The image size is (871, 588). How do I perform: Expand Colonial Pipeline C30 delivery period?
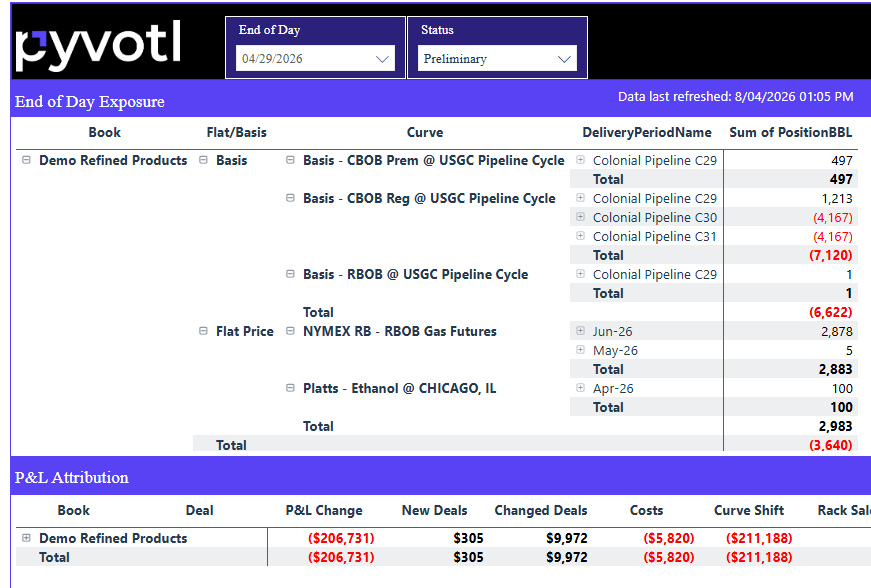pyautogui.click(x=580, y=217)
